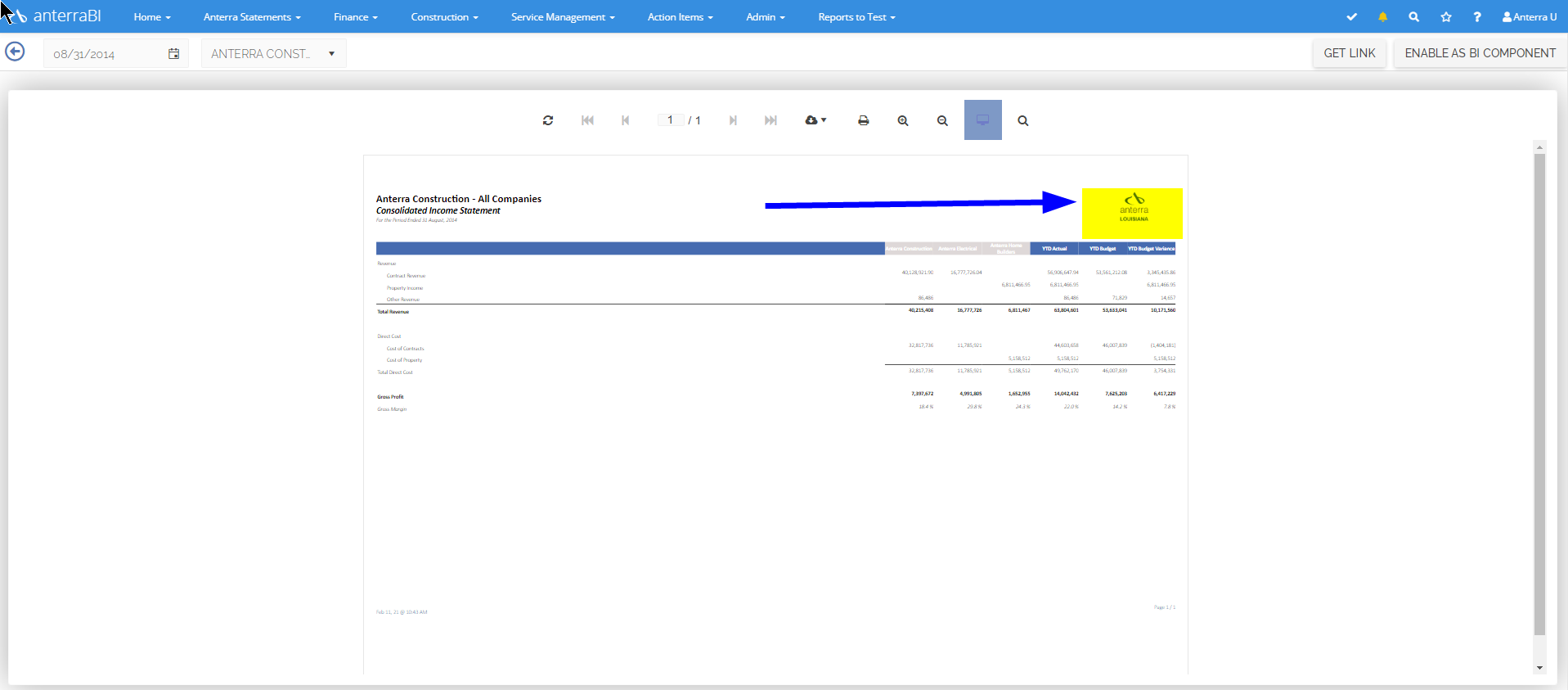Viewport: 1568px width, 690px height.
Task: Expand the Admin menu
Action: (x=766, y=16)
